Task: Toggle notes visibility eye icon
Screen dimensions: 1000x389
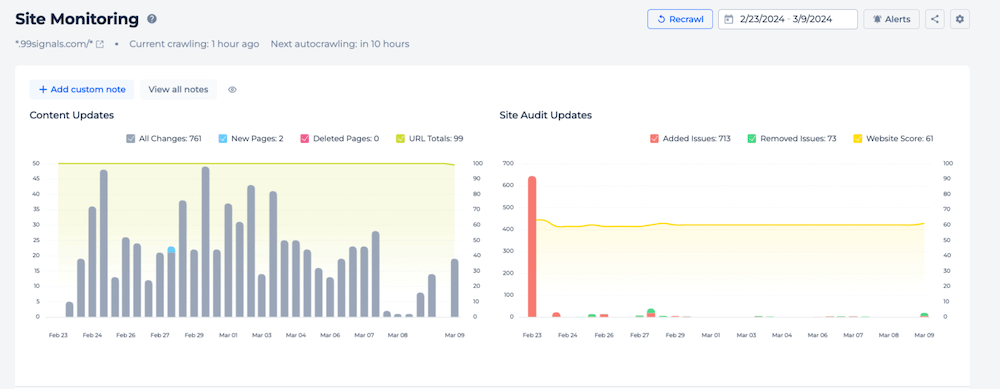Action: [233, 90]
